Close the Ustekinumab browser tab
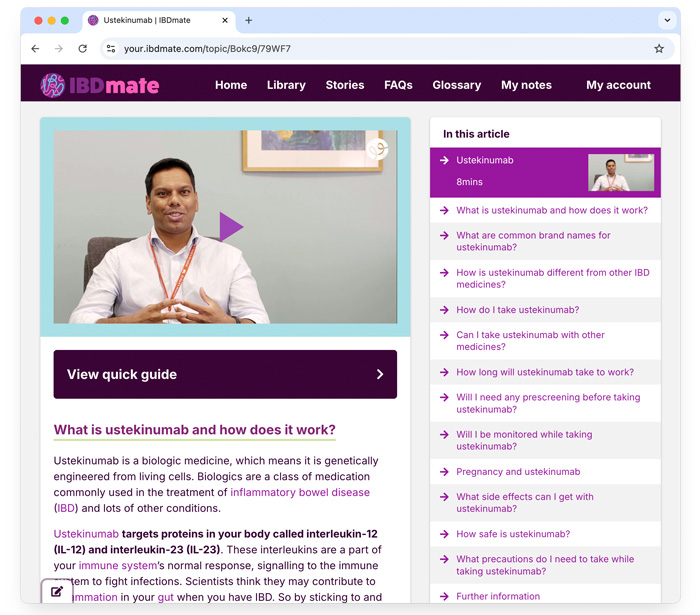The height and width of the screenshot is (615, 700). click(225, 20)
